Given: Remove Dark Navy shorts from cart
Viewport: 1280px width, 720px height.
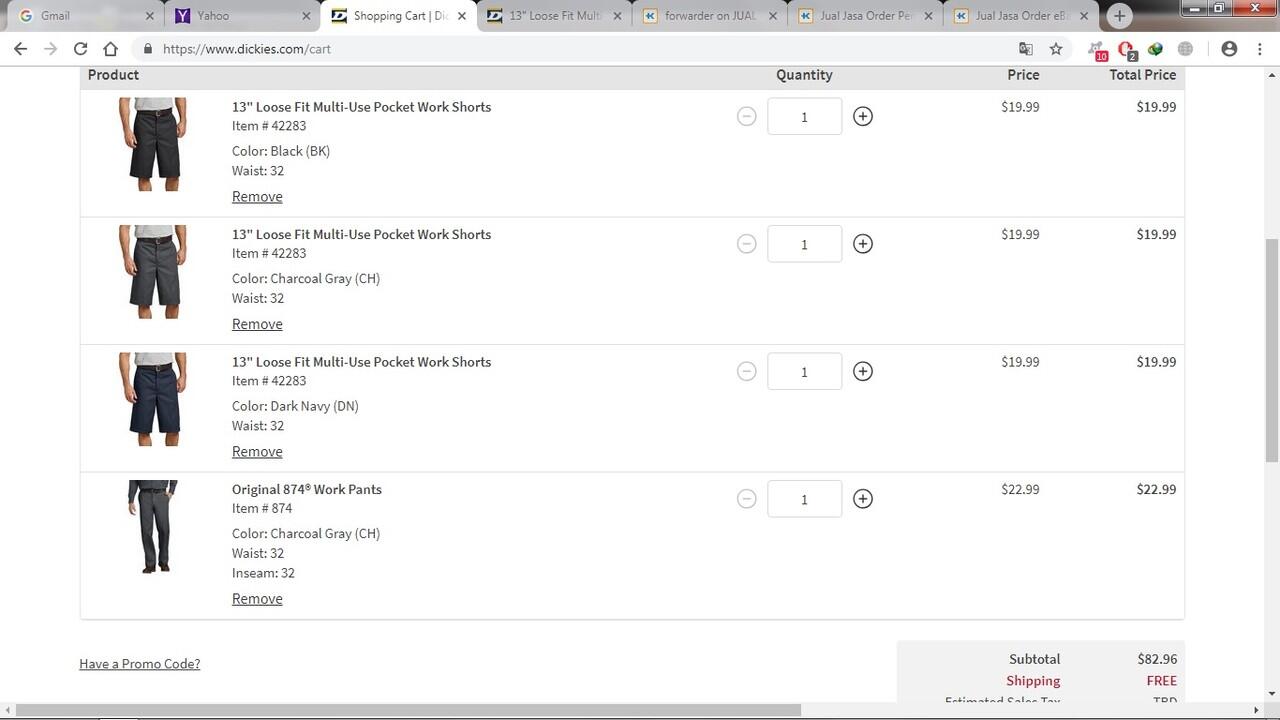Looking at the screenshot, I should coord(257,452).
